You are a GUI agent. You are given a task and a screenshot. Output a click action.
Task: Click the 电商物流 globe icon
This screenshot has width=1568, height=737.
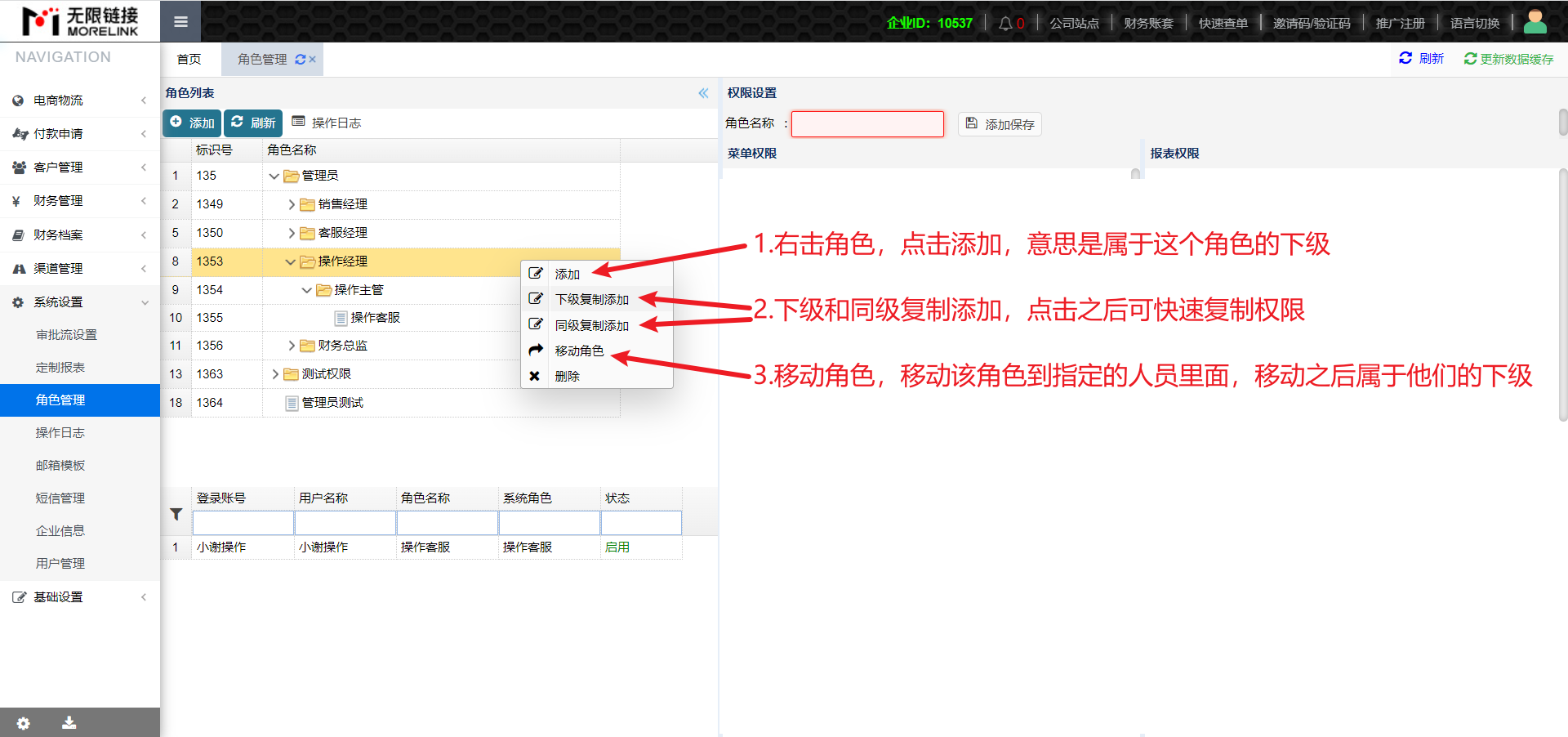coord(18,100)
